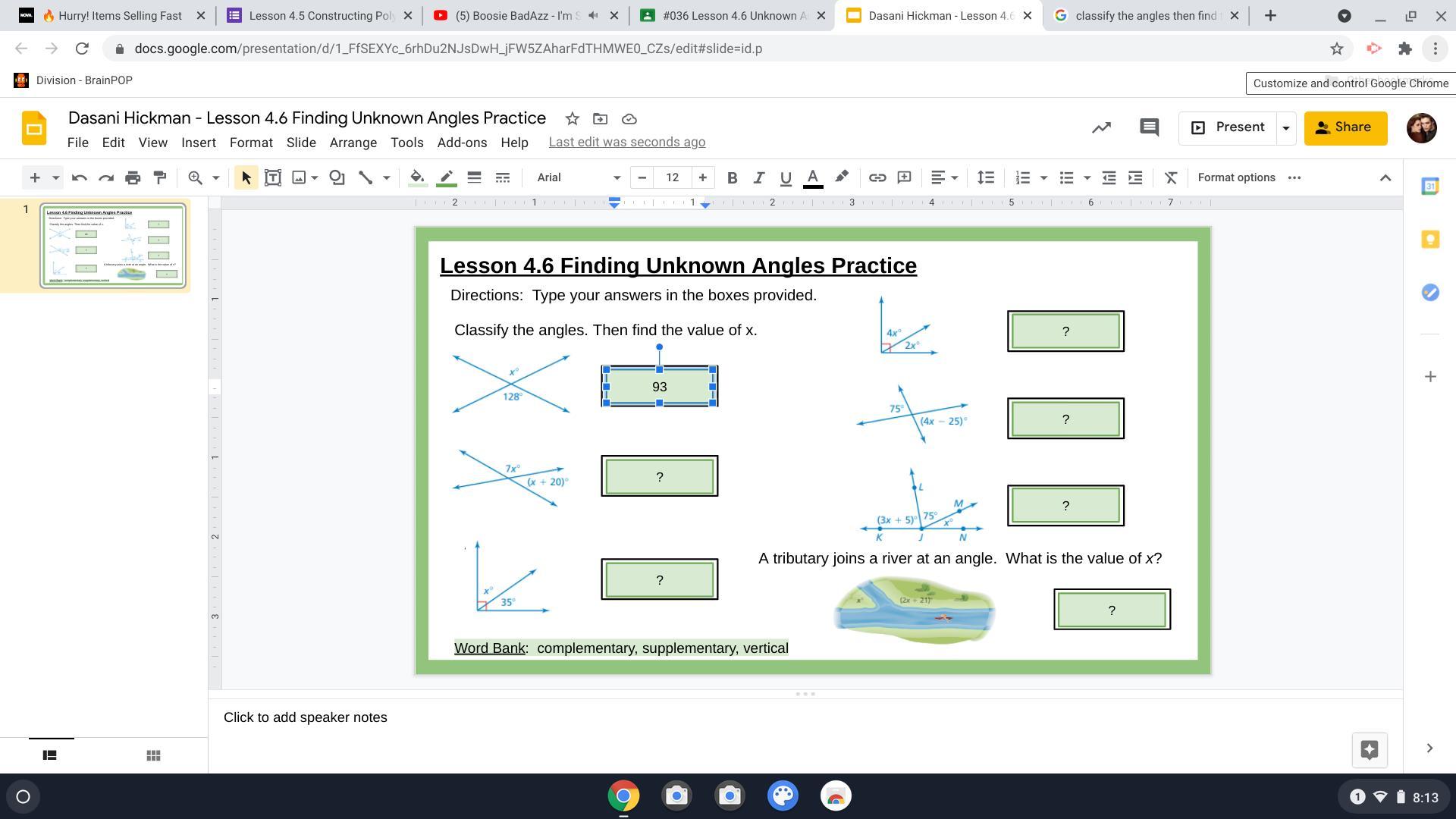Open the Arrange menu
The width and height of the screenshot is (1456, 819).
tap(353, 143)
